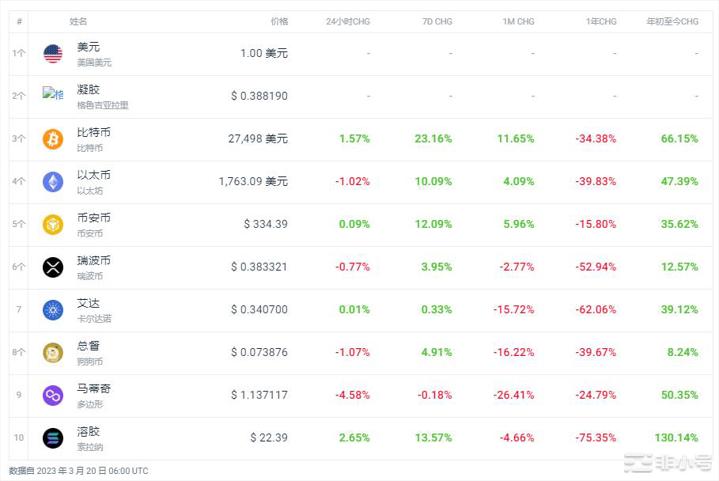This screenshot has width=719, height=481.
Task: Click Polygon's 24h change -4.58%
Action: tap(352, 395)
